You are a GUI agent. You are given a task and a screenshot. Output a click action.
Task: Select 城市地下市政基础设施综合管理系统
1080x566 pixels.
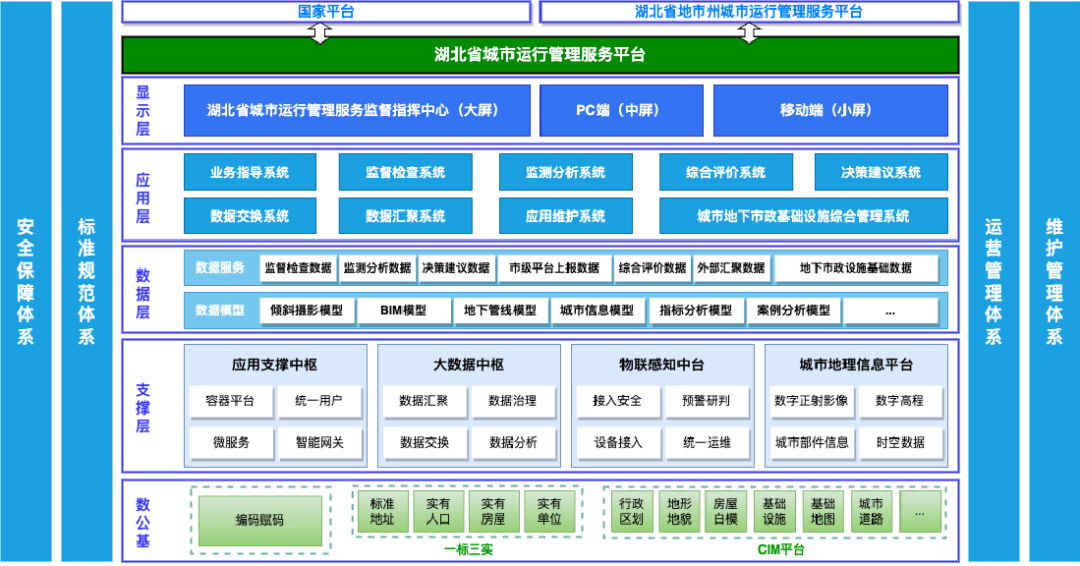coord(803,216)
